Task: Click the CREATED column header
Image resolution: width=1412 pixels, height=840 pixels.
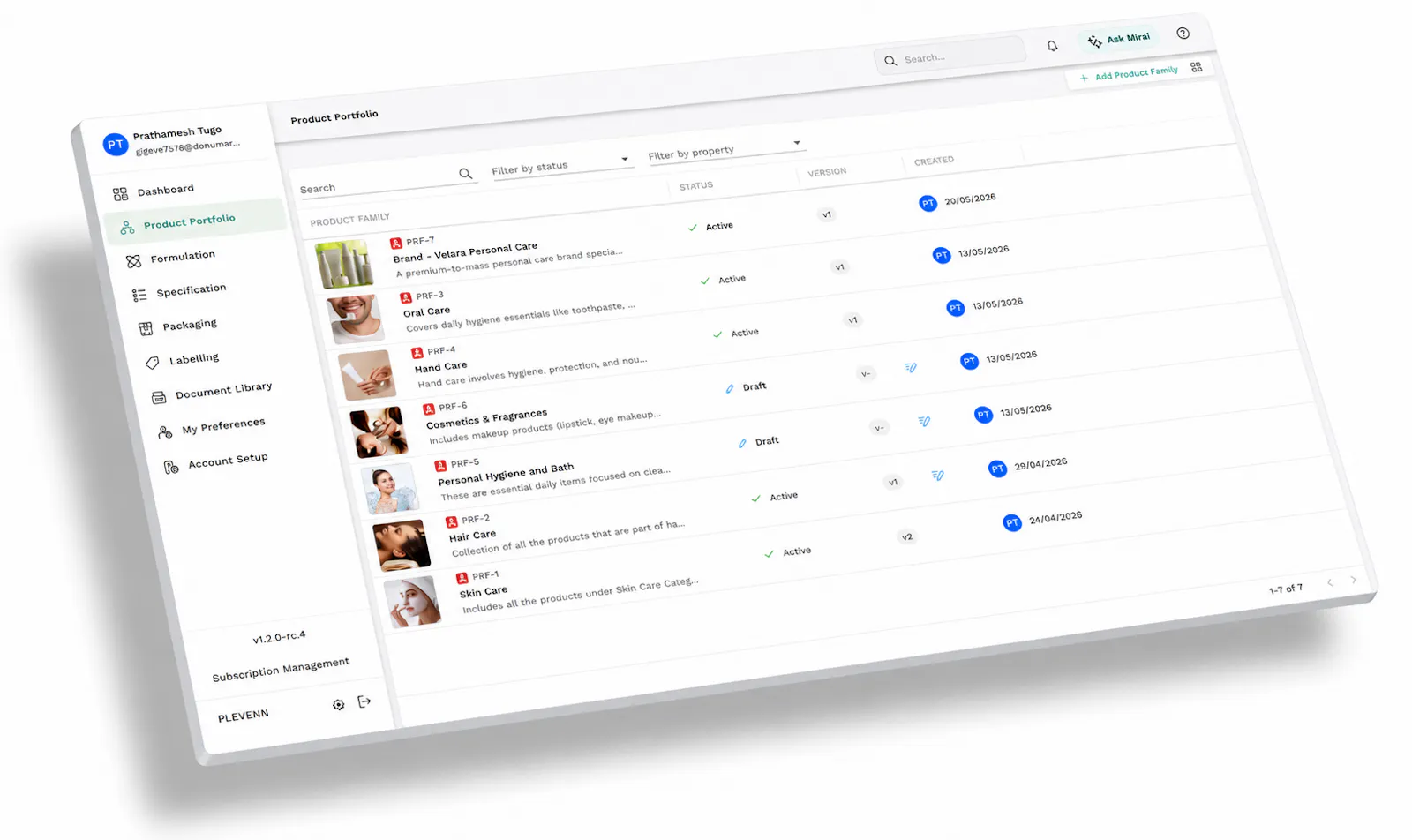Action: [x=934, y=161]
